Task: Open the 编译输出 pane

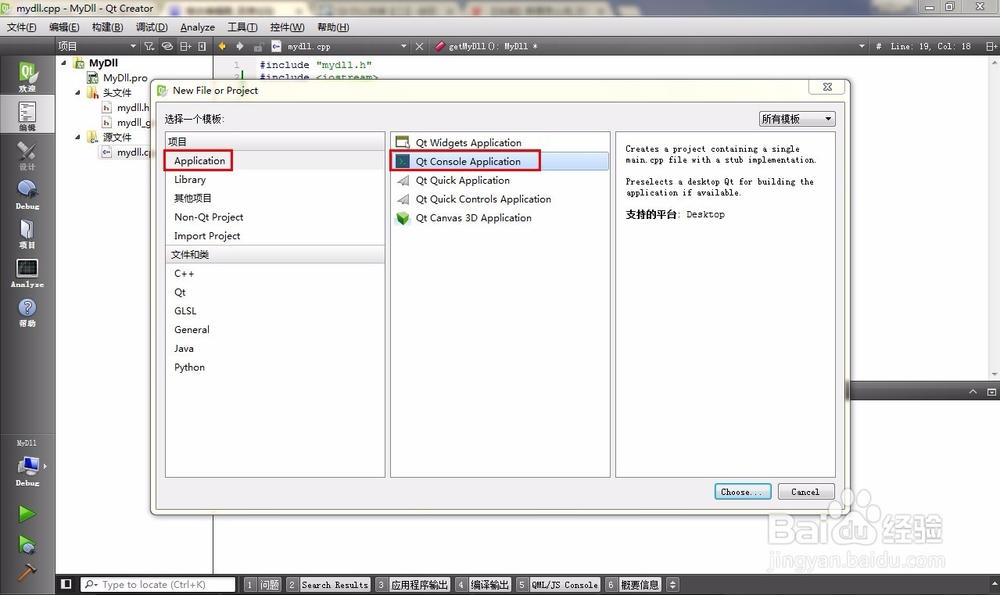Action: pyautogui.click(x=483, y=584)
